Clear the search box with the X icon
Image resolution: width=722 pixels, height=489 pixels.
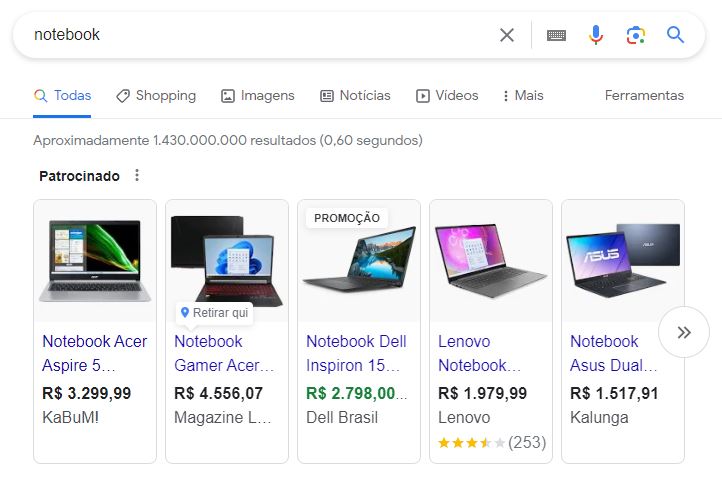coord(507,35)
